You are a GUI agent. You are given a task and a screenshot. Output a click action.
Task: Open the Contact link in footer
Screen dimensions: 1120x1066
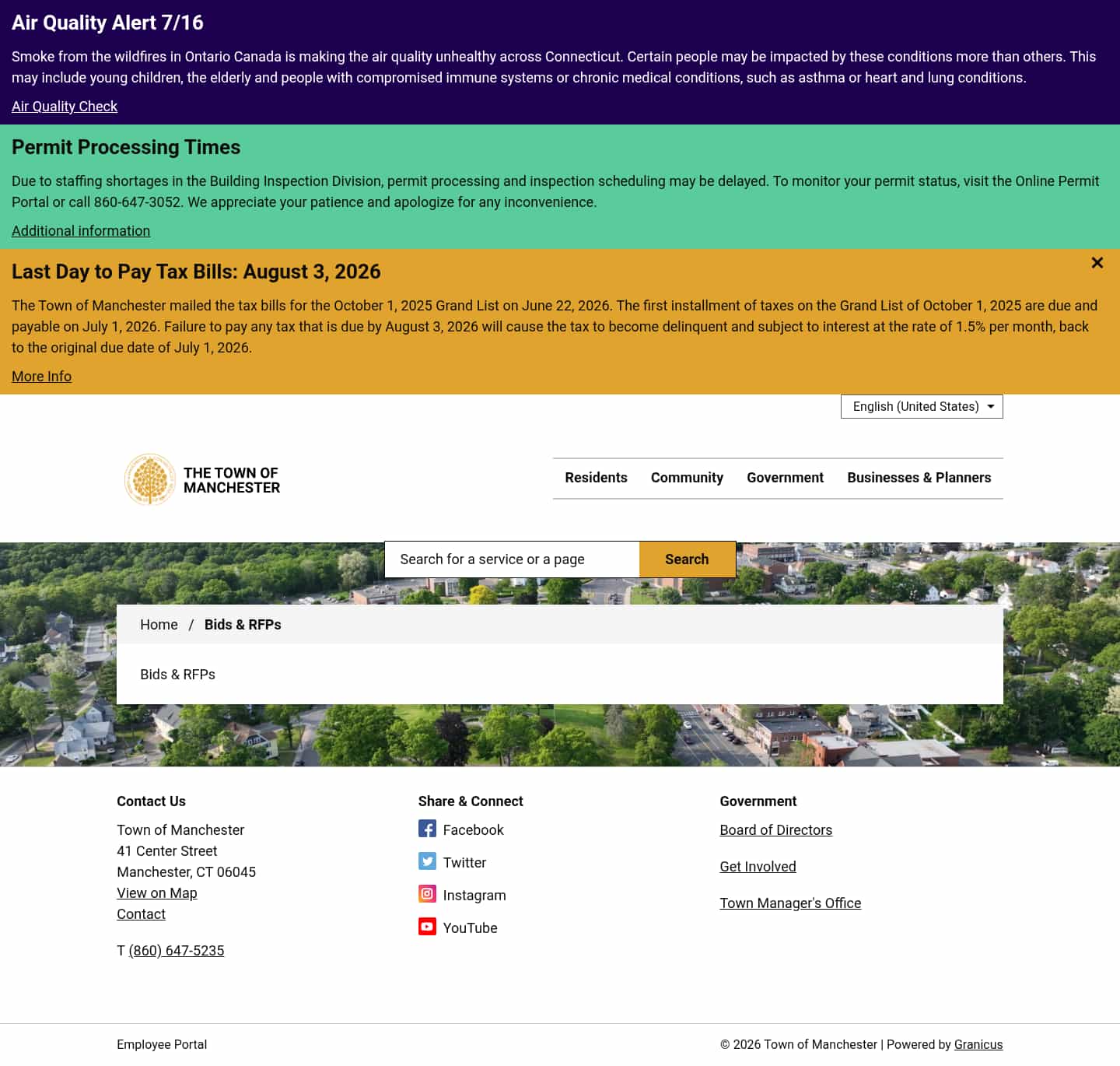coord(141,914)
